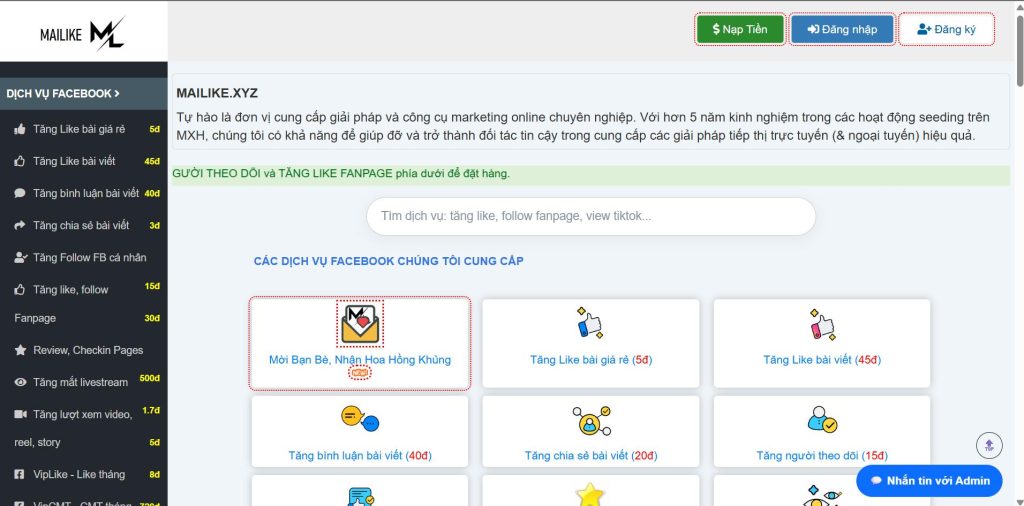Click blue thumbs-up icon in Tăng Like bài giá rẻ card
Viewport: 1024px width, 506px height.
click(x=590, y=324)
